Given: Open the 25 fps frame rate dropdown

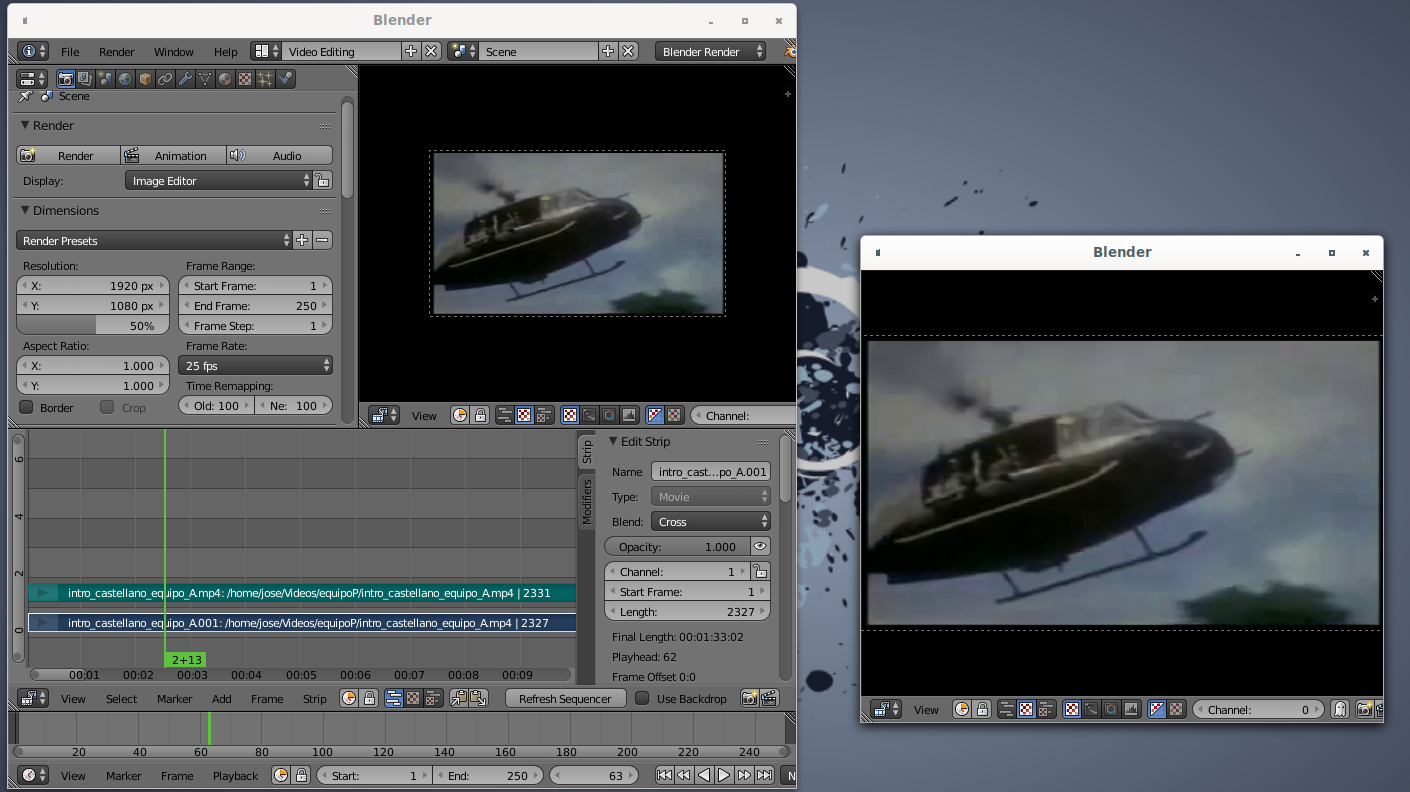Looking at the screenshot, I should (x=255, y=366).
